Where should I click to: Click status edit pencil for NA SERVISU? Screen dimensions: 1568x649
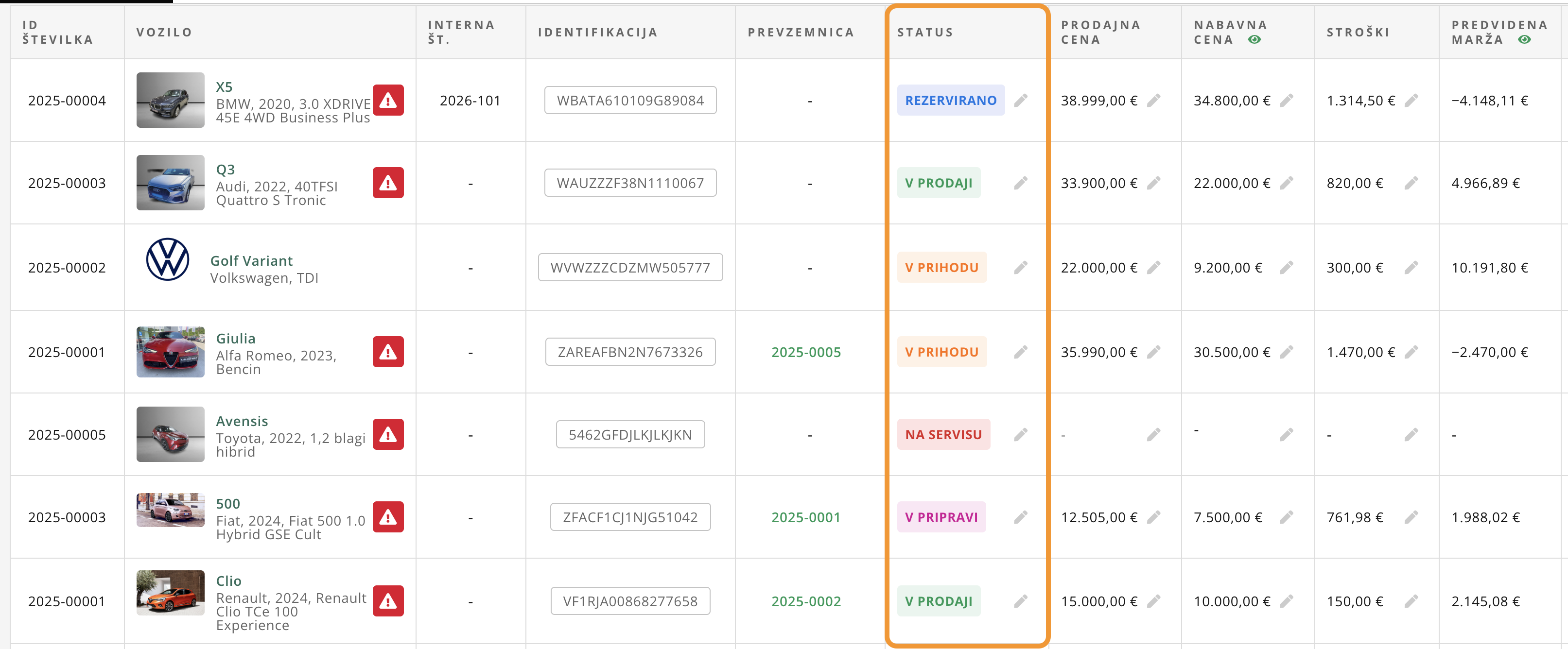coord(1021,435)
